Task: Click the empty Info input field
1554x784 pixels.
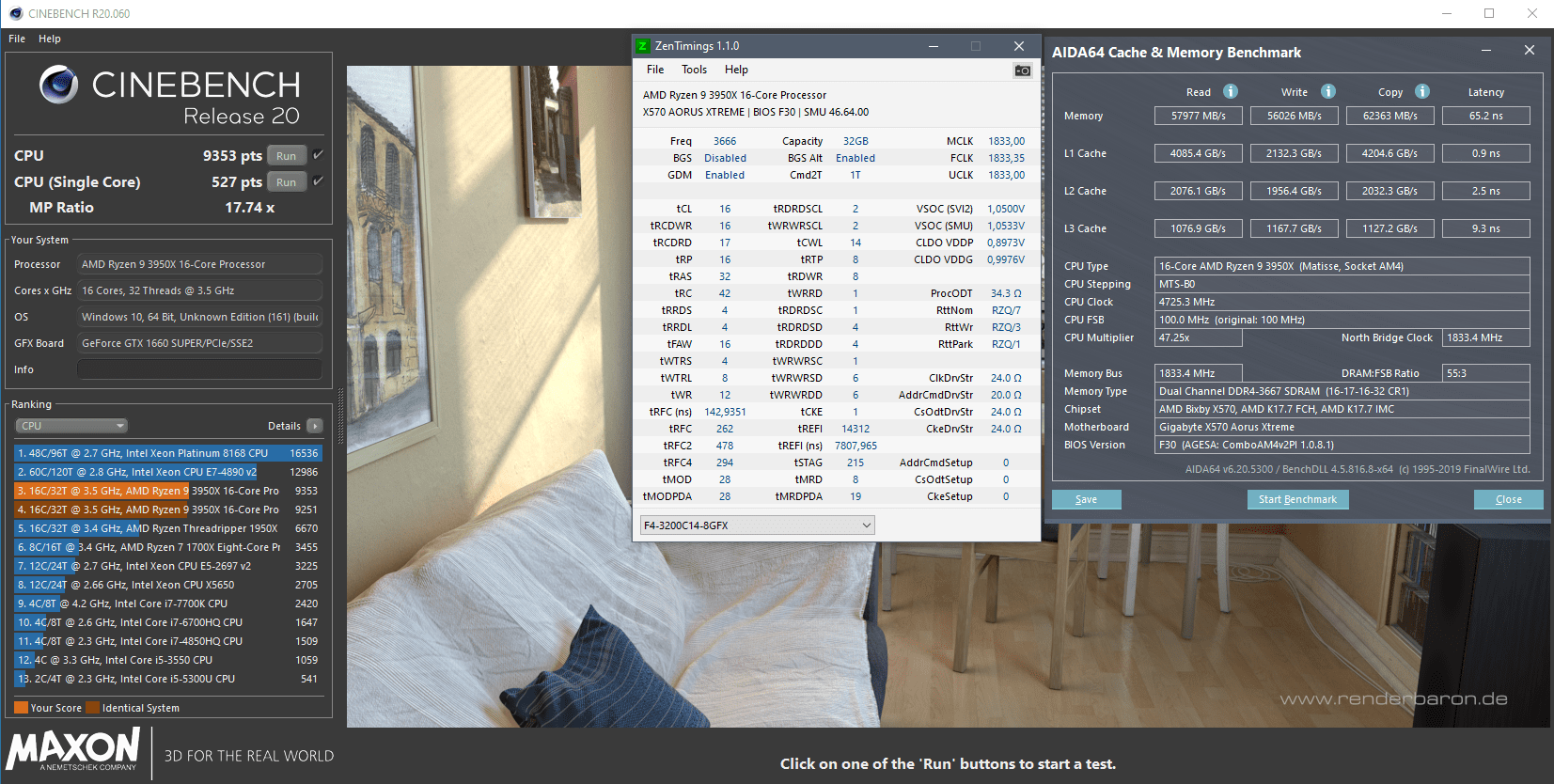Action: click(x=199, y=369)
